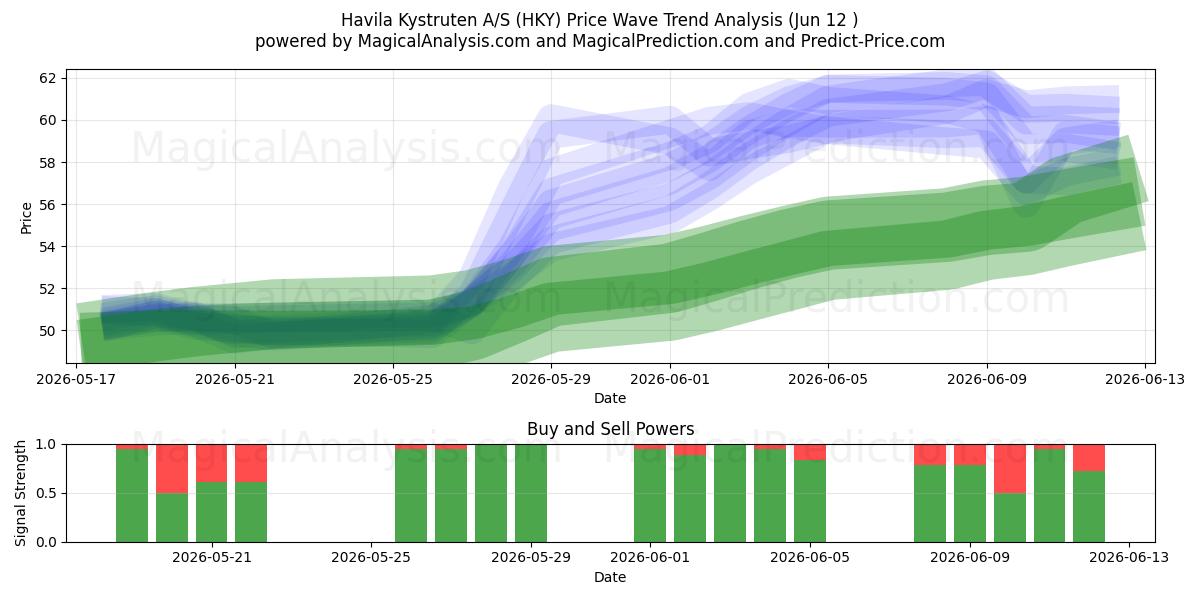Click the 'powered by MagicalAnalysis.com' subtitle line
The image size is (1200, 600).
coord(600,41)
